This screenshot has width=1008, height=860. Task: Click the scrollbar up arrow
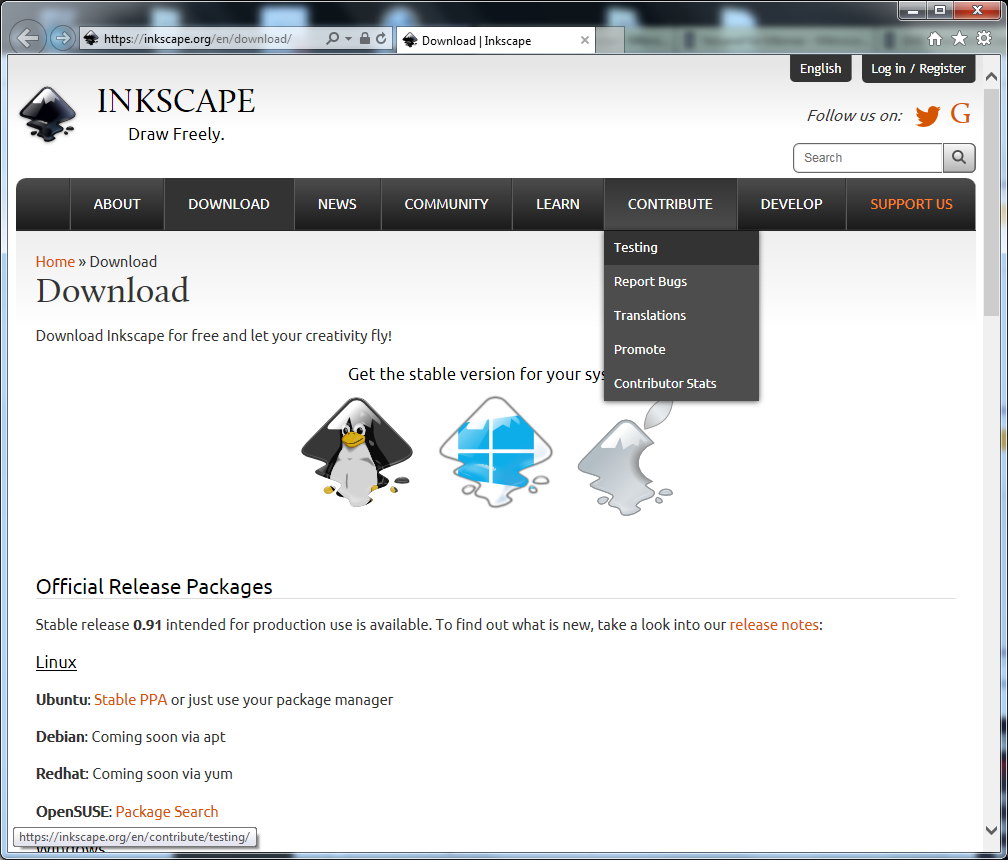(991, 76)
